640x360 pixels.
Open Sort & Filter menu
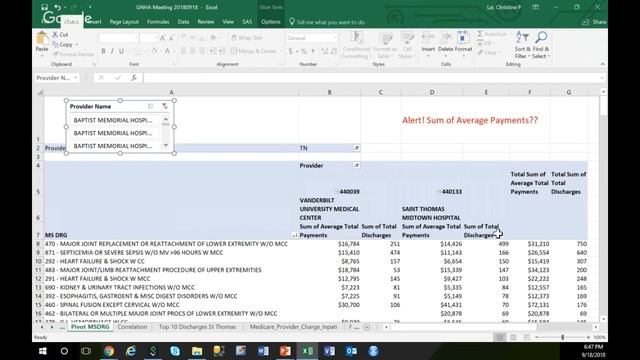pos(522,45)
